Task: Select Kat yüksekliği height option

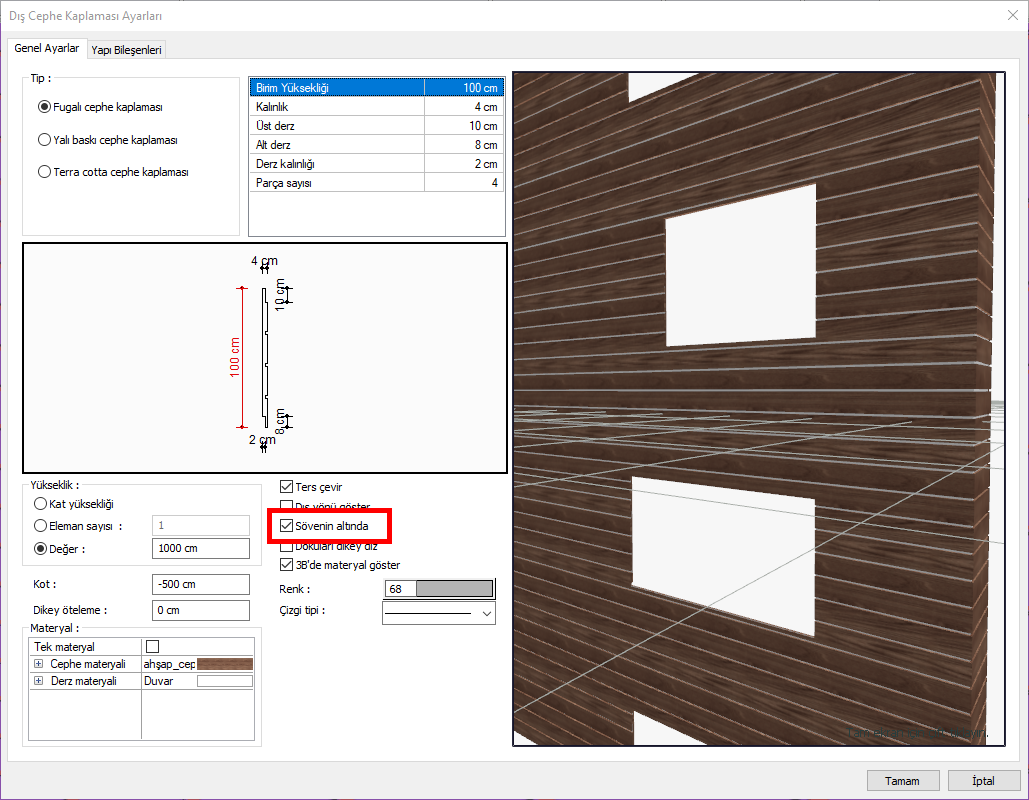Action: 41,504
